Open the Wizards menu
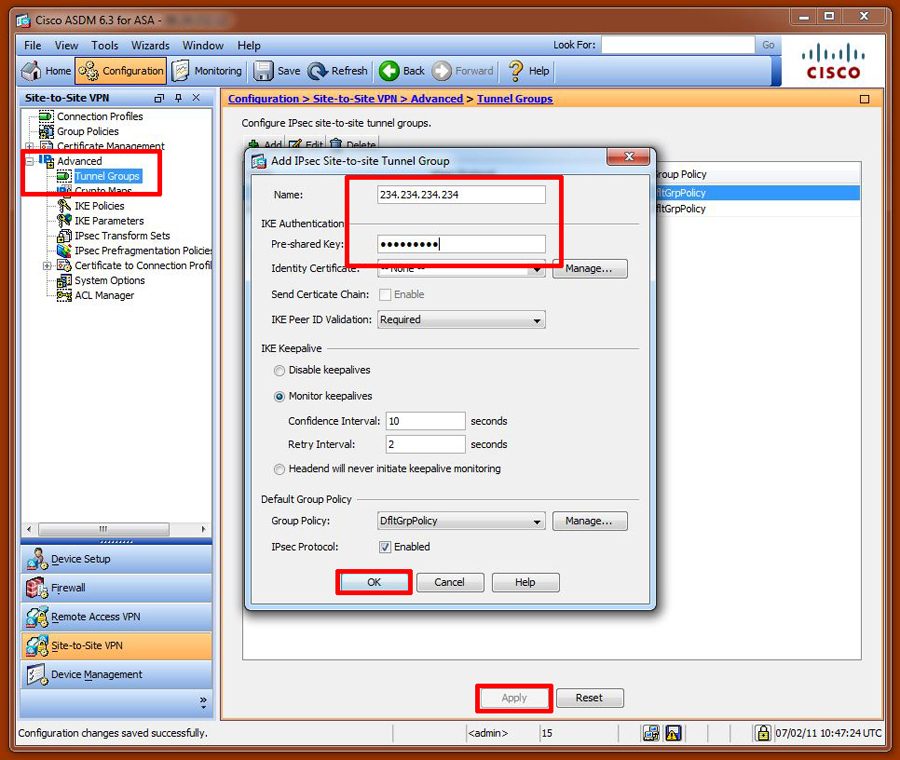The image size is (900, 760). (150, 45)
